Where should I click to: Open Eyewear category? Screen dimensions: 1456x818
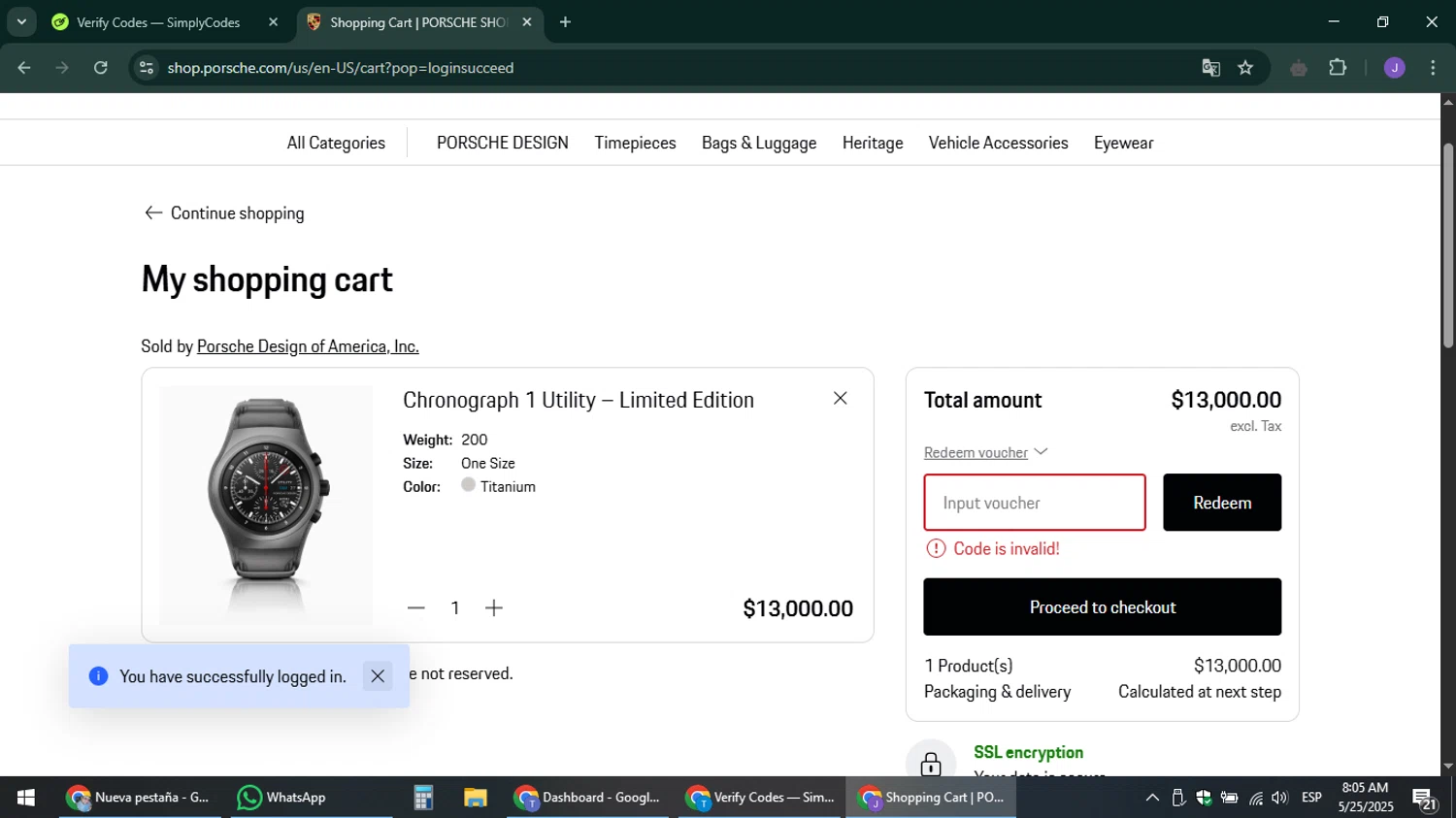[1123, 143]
